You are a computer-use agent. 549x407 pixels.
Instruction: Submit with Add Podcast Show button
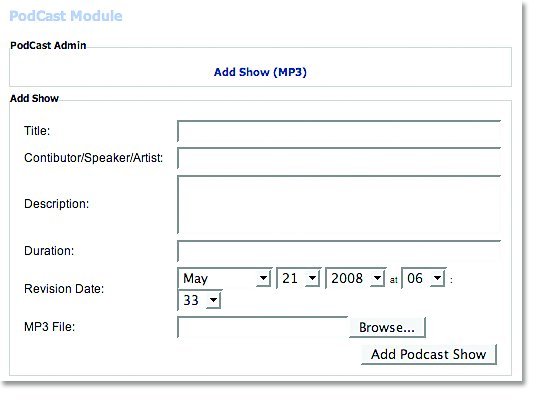[x=429, y=354]
